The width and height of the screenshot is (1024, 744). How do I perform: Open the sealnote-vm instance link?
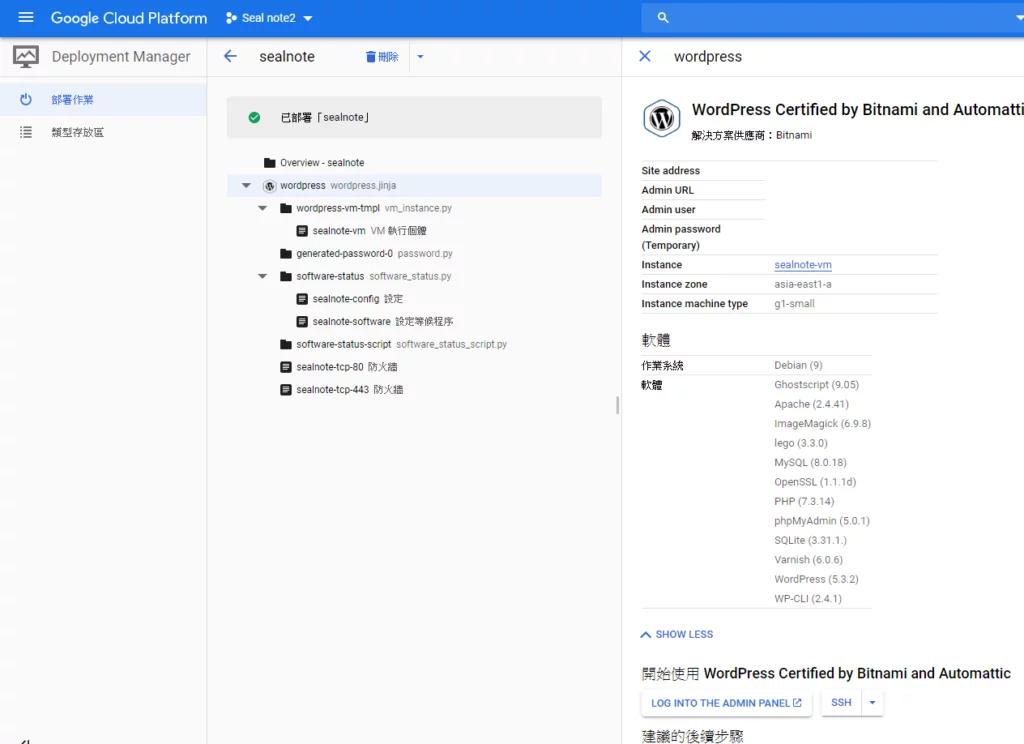tap(803, 265)
